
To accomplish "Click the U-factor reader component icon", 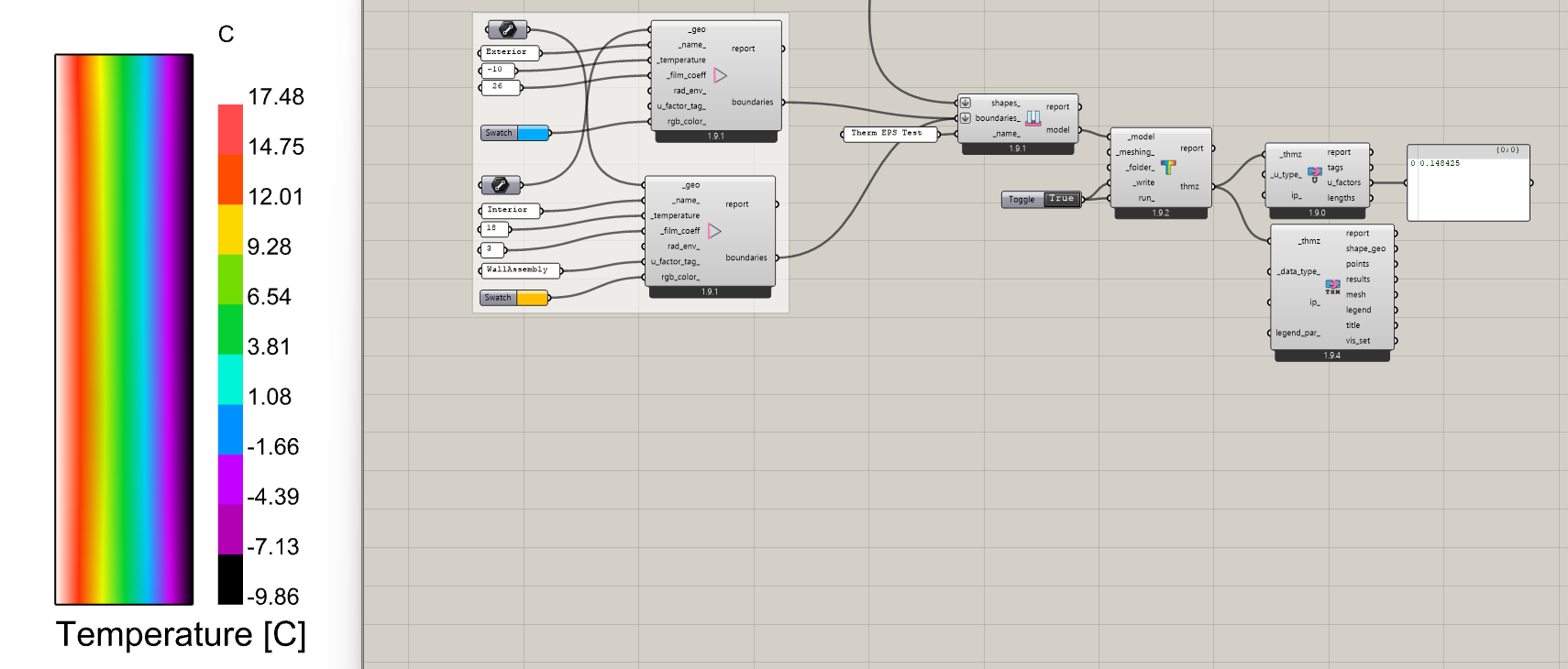I will (1314, 174).
